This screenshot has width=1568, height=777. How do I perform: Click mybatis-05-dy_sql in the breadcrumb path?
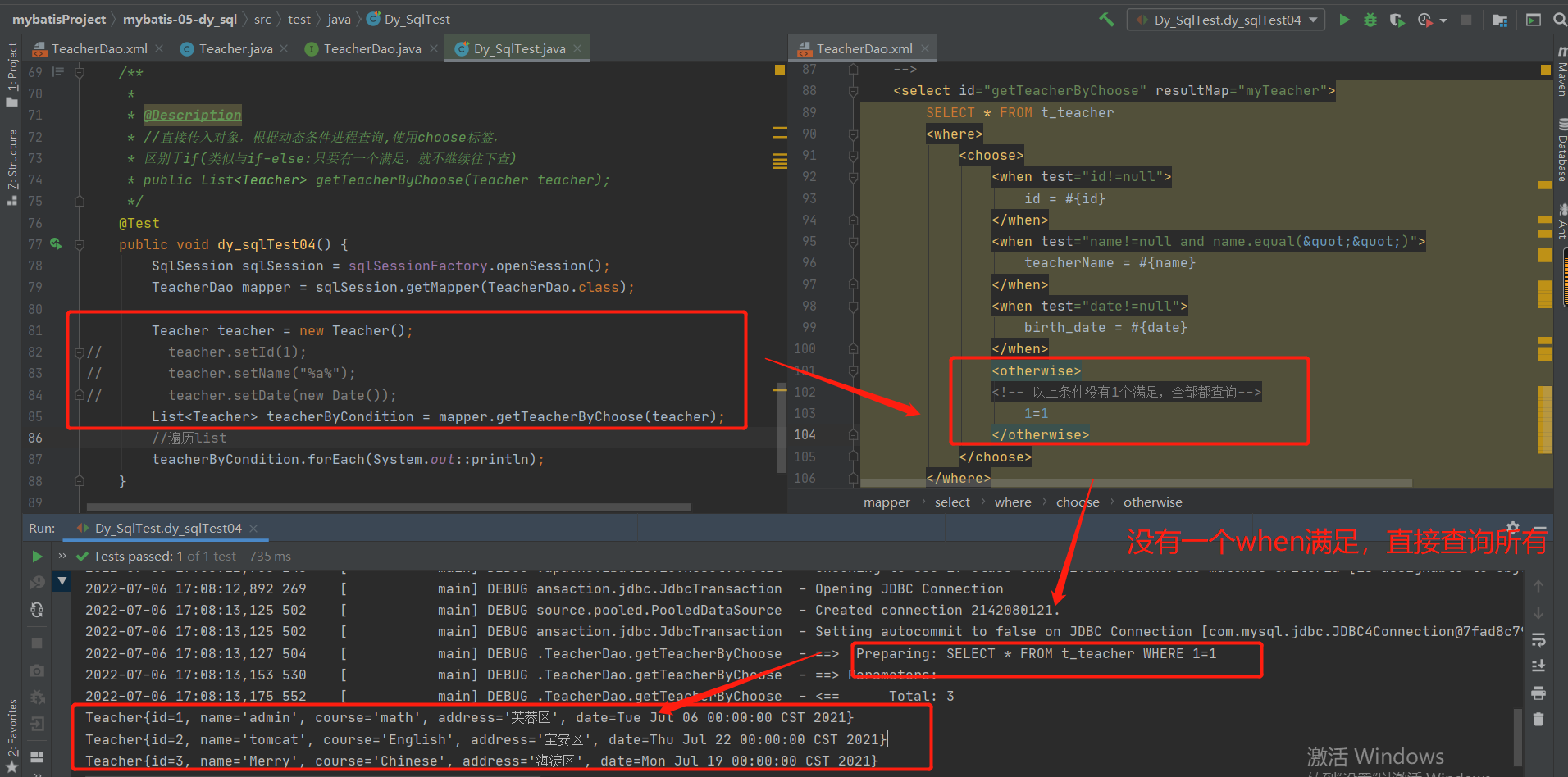coord(180,20)
